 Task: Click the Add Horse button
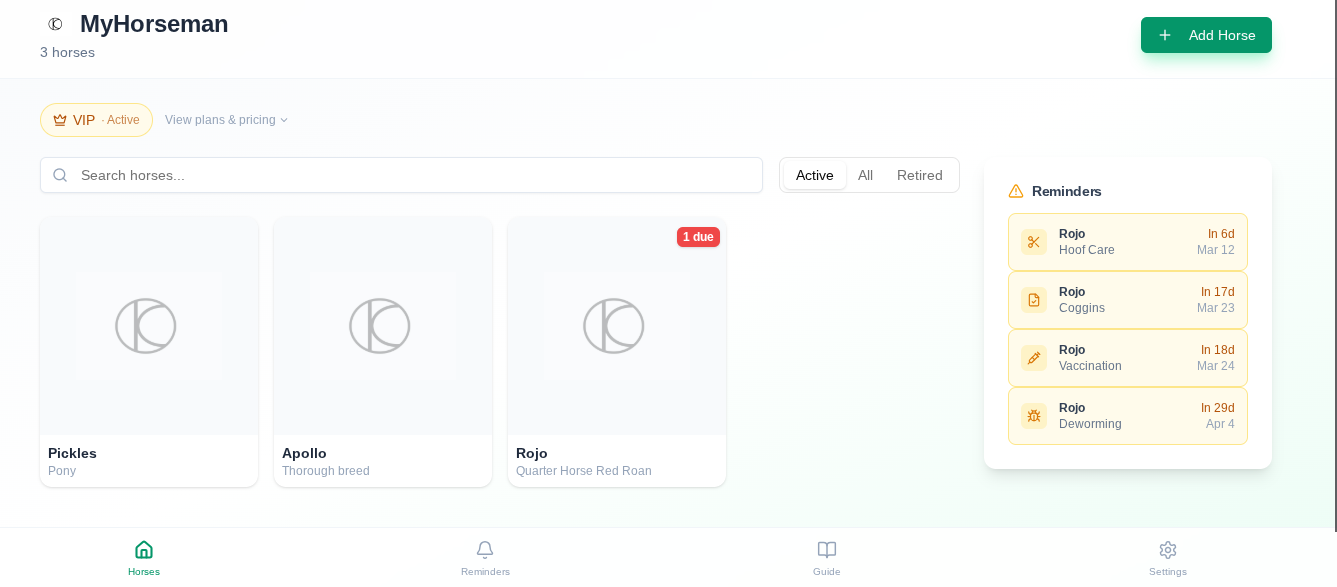1206,35
